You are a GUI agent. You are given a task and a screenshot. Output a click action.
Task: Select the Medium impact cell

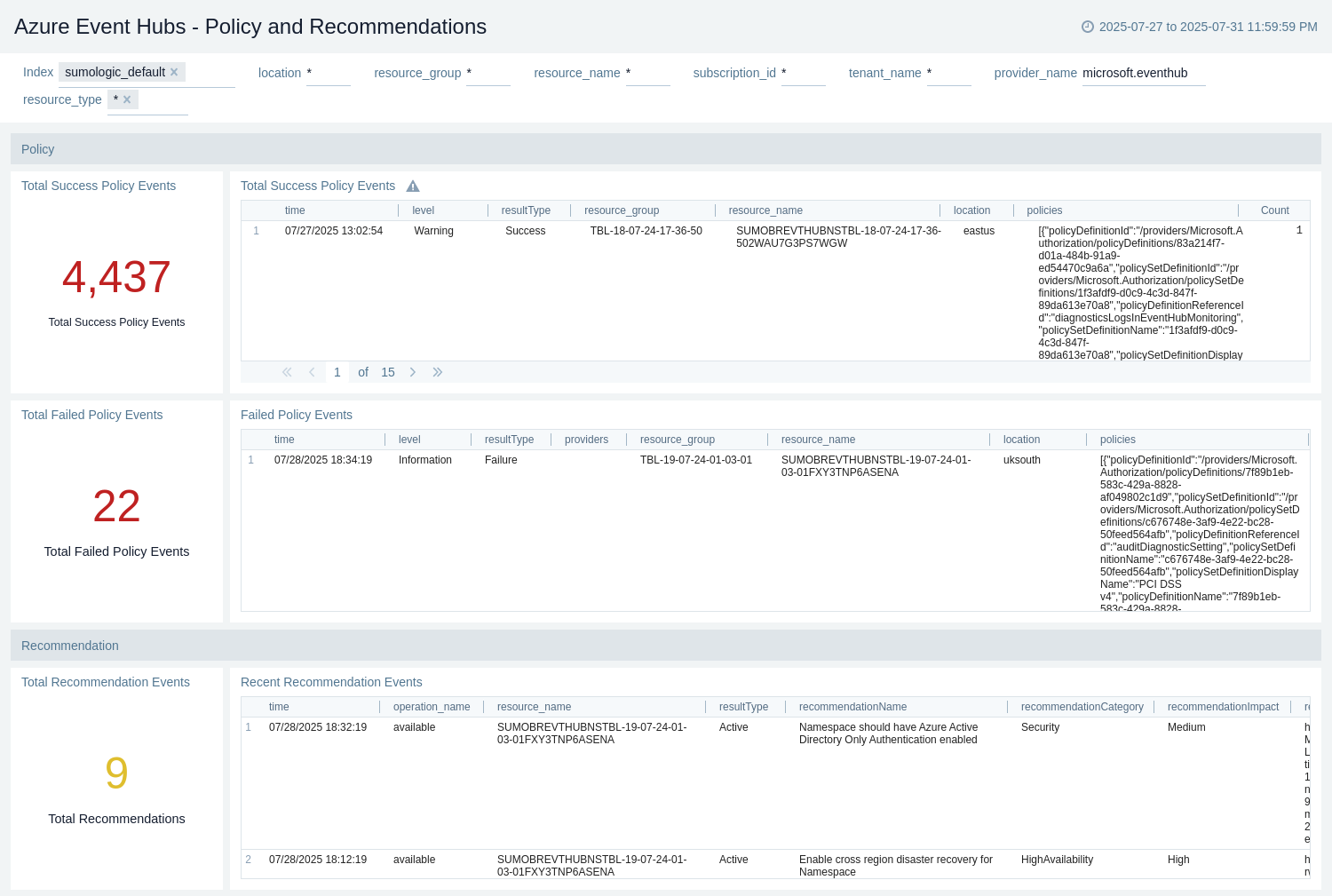click(x=1186, y=727)
